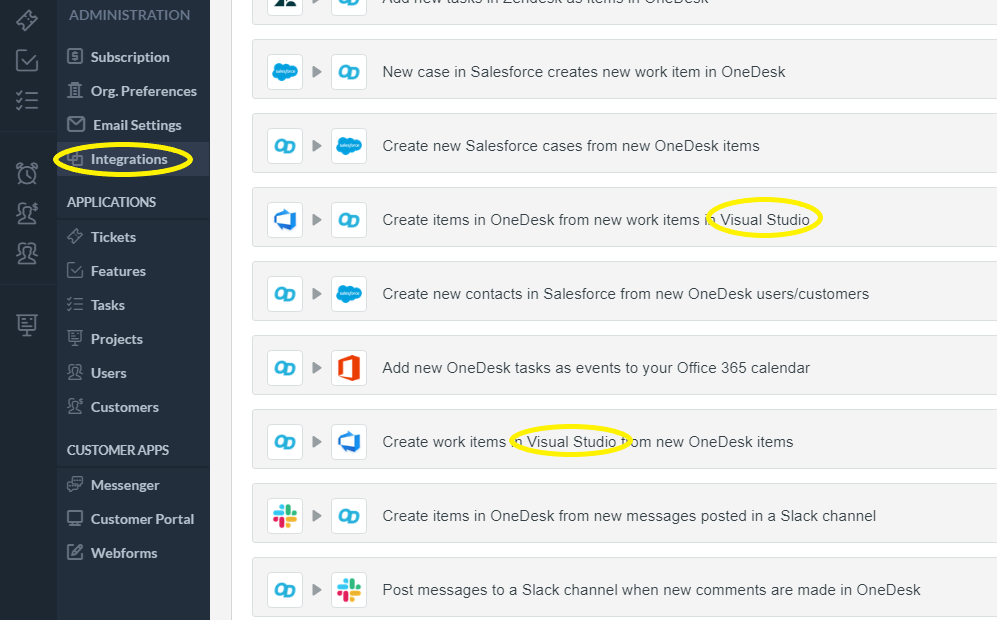Open Email Settings in sidebar
The width and height of the screenshot is (997, 620).
pyautogui.click(x=137, y=125)
